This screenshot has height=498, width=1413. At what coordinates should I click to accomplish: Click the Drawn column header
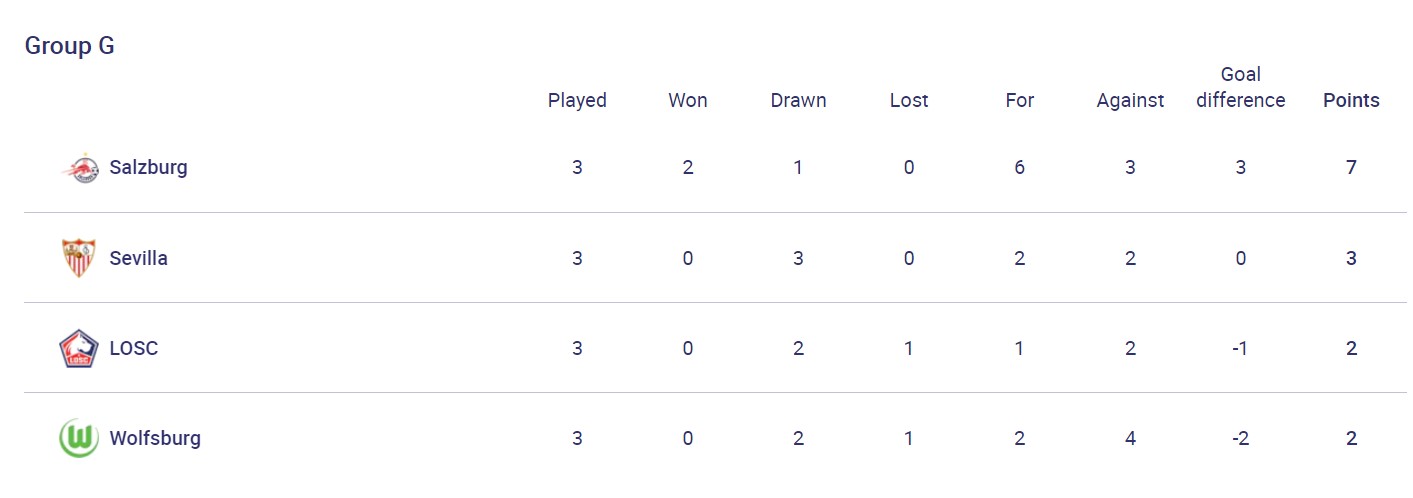coord(798,100)
